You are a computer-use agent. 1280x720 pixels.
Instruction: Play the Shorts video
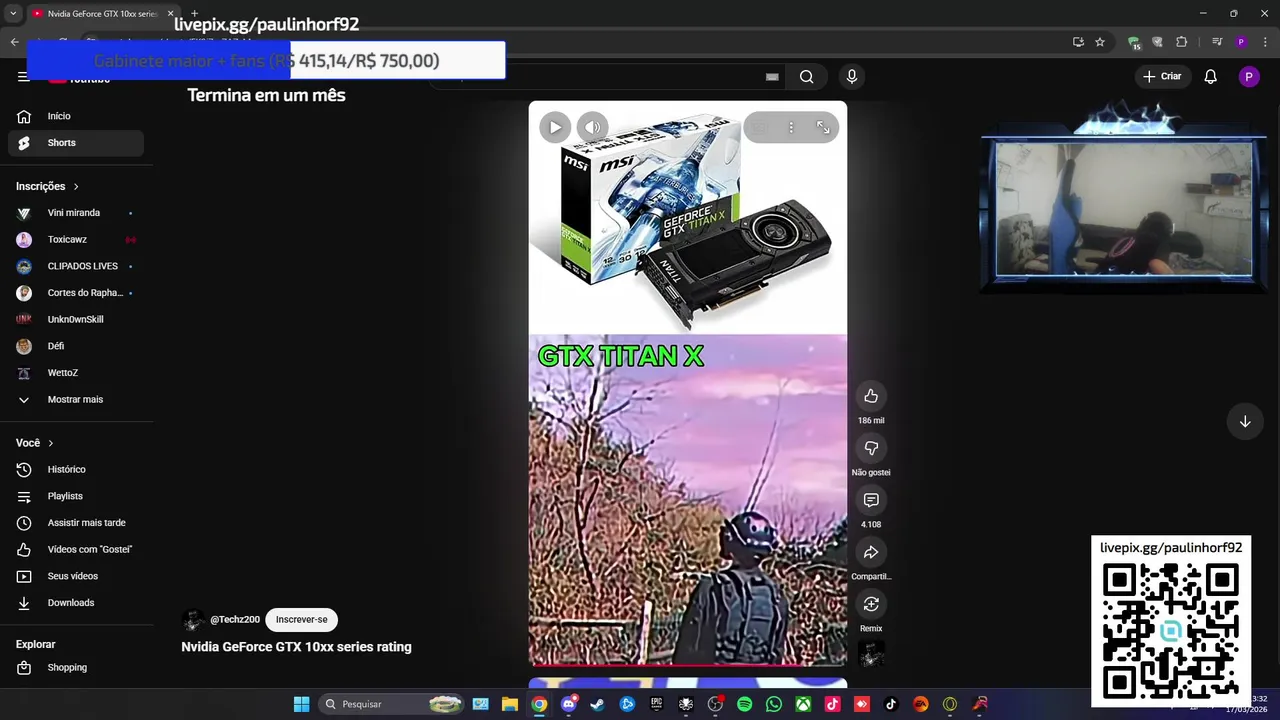[555, 127]
